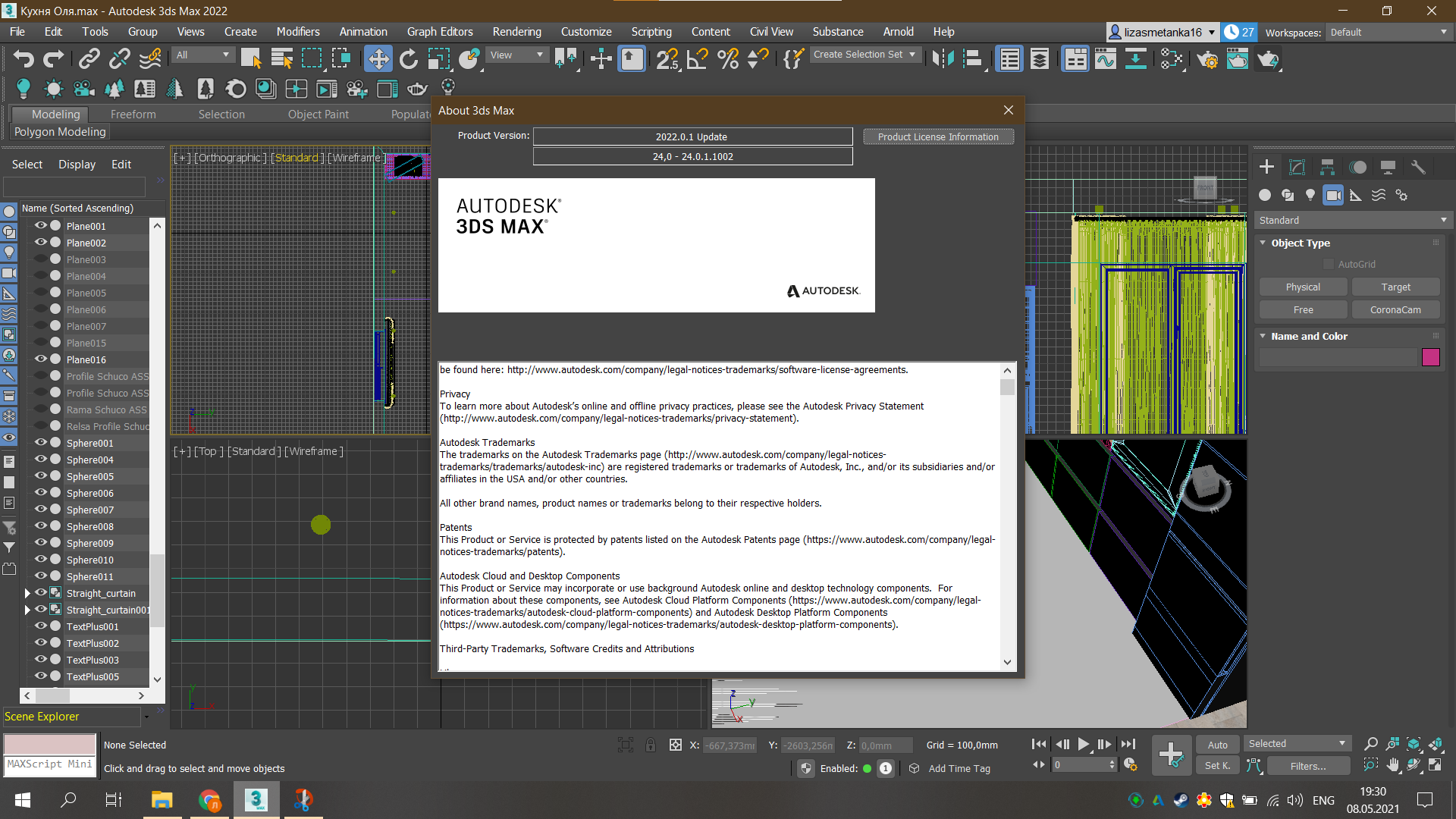The width and height of the screenshot is (1456, 819).
Task: Open the Create Selection Set dropdown
Action: [x=864, y=55]
